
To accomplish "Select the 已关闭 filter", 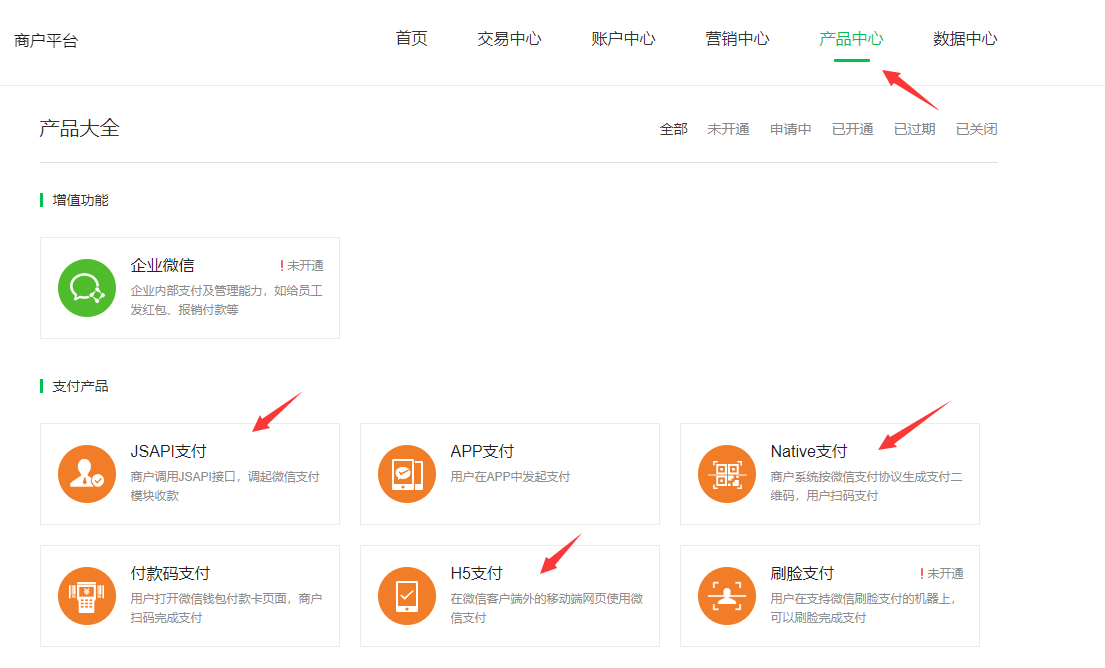I will (976, 129).
